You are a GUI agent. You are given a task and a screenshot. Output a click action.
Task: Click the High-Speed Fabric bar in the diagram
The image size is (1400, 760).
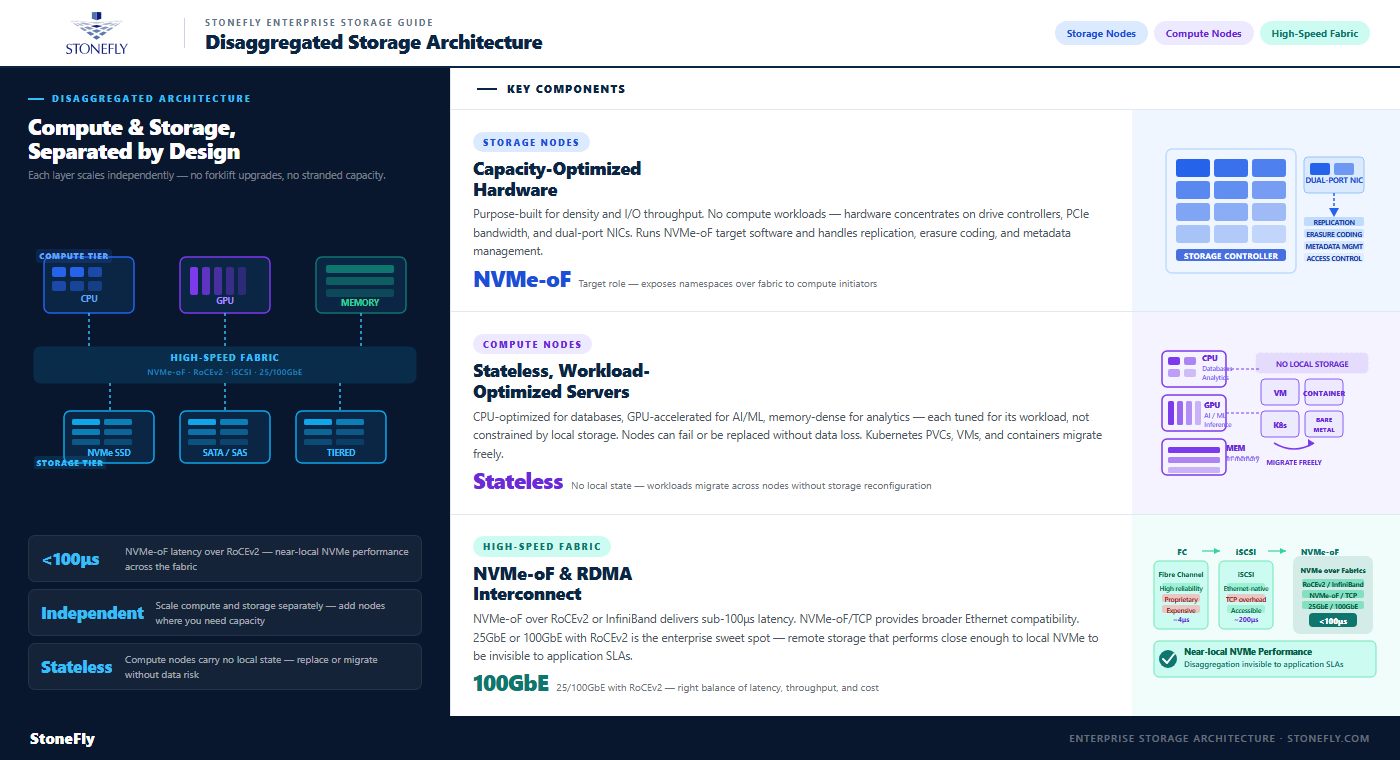225,365
